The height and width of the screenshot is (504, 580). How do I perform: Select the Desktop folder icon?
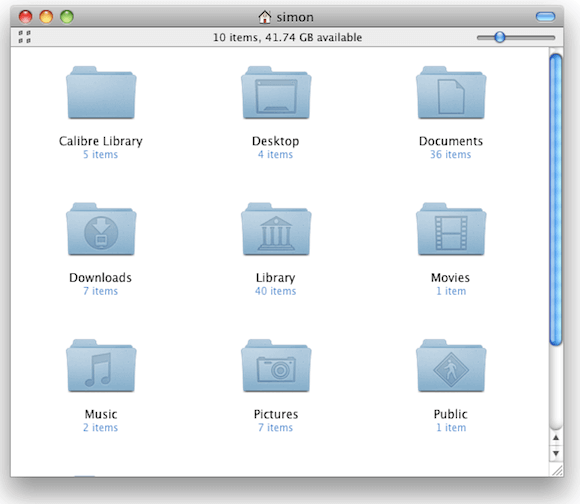pos(276,93)
